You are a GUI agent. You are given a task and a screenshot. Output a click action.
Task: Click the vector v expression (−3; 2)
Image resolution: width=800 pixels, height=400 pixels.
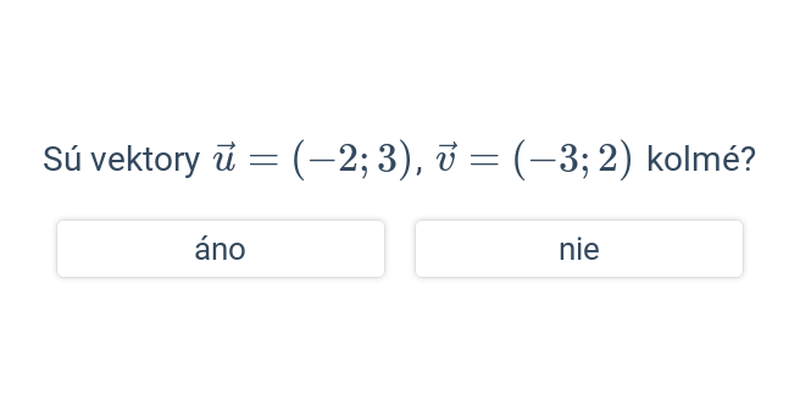tap(573, 160)
